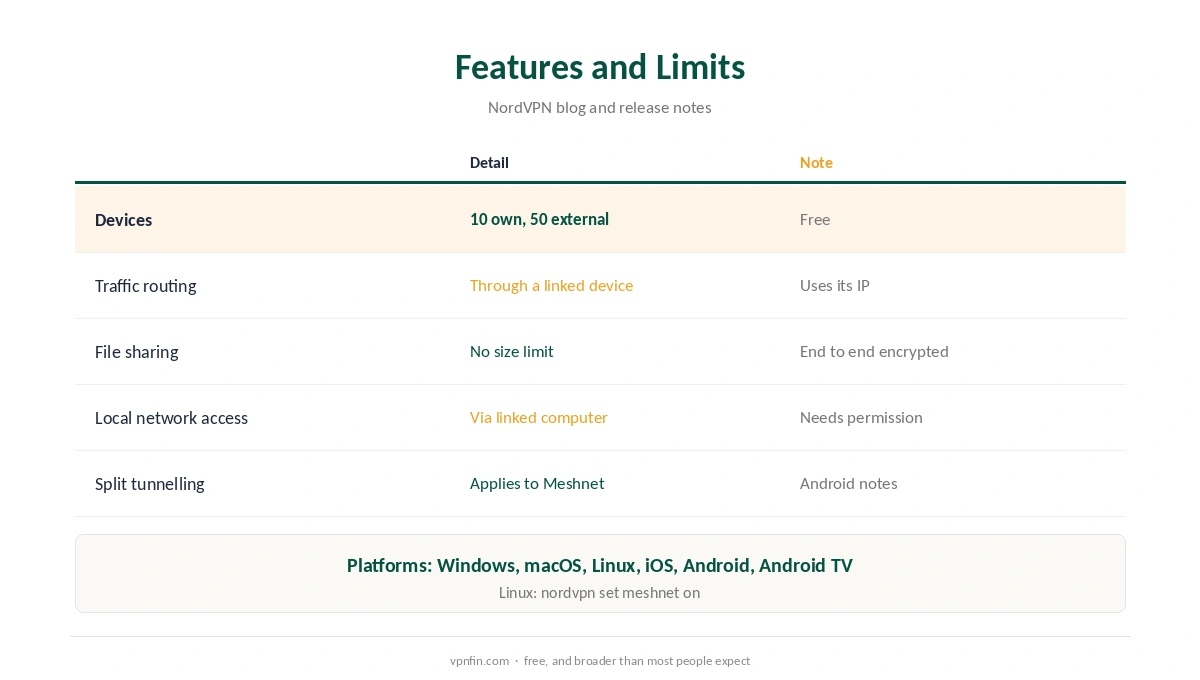Click the 'Needs permission' note

[x=861, y=417]
